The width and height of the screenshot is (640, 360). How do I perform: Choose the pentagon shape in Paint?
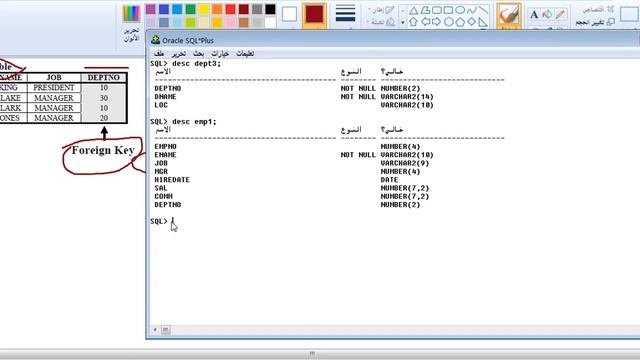coord(460,22)
